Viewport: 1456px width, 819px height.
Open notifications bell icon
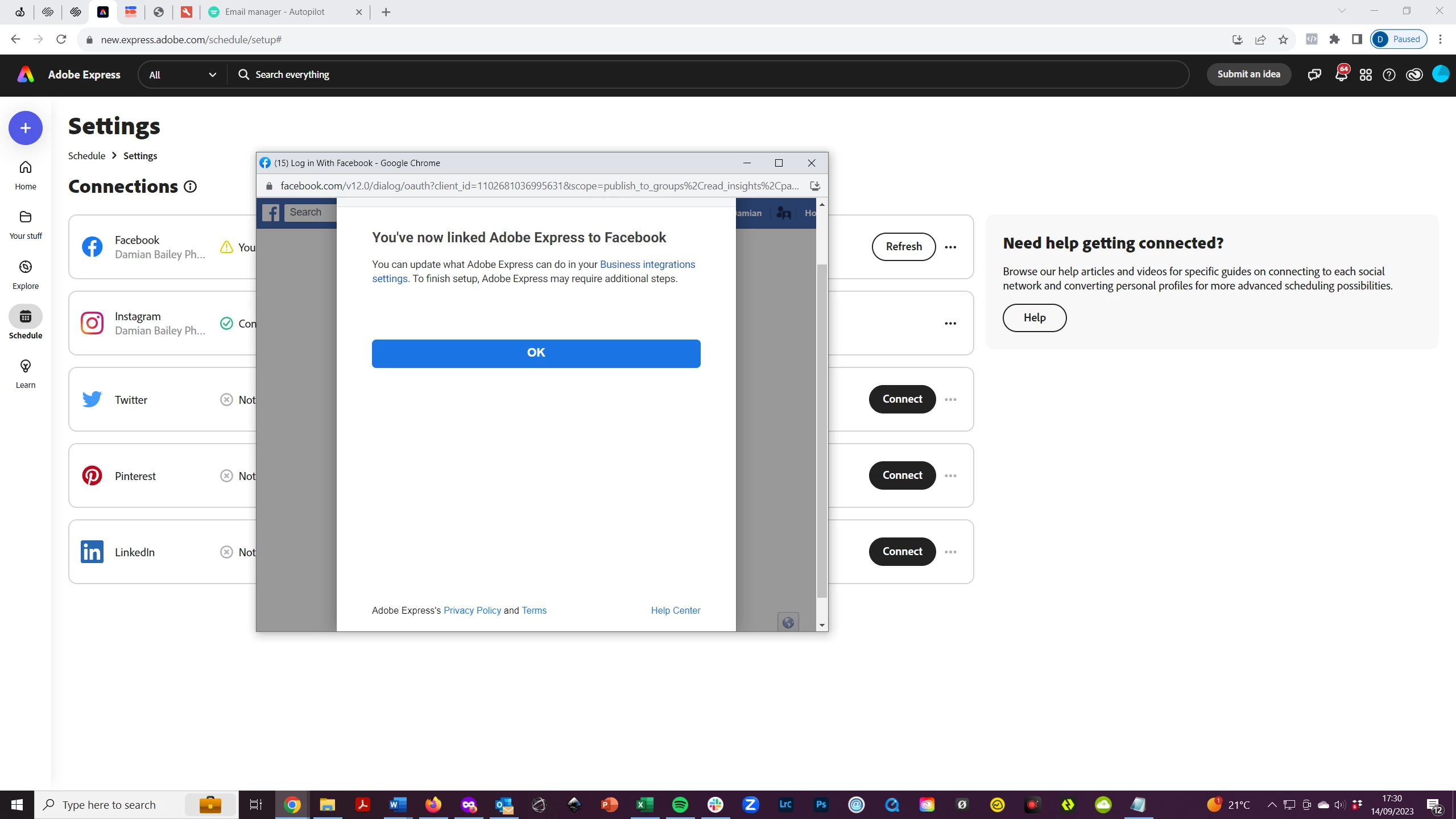coord(1341,75)
